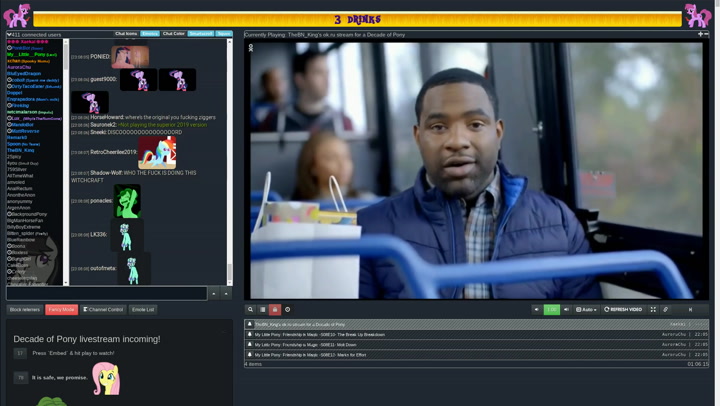Click the red playlist lock icon
The height and width of the screenshot is (406, 720).
(x=275, y=310)
